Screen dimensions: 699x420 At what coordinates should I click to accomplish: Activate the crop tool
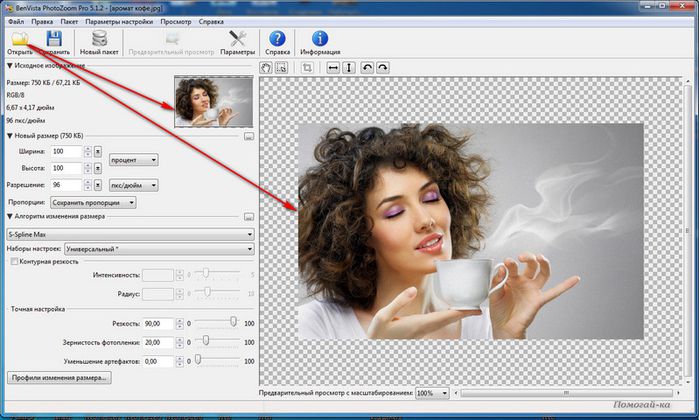307,68
